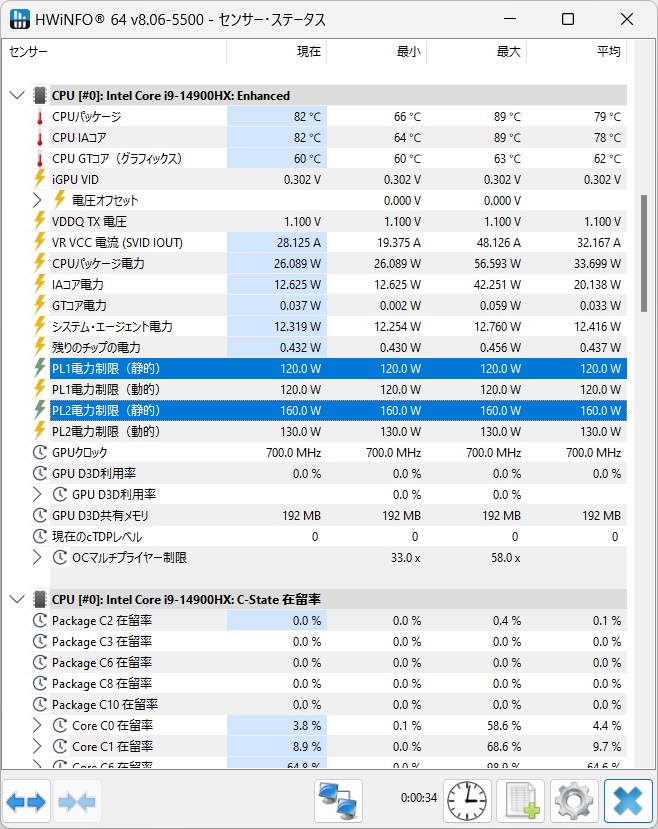Click lightning icon beside CPUパッケージ電力
The width and height of the screenshot is (658, 829).
click(x=40, y=263)
